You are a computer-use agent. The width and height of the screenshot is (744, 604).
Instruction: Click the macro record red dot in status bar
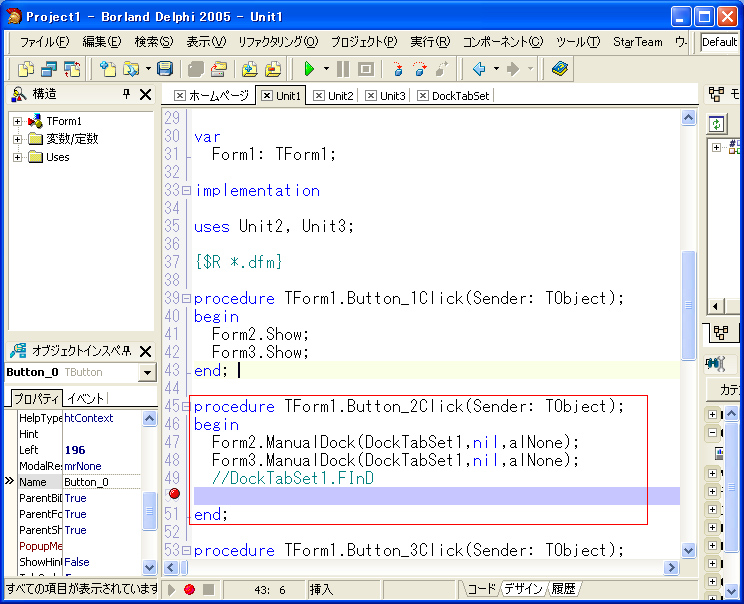(x=189, y=589)
